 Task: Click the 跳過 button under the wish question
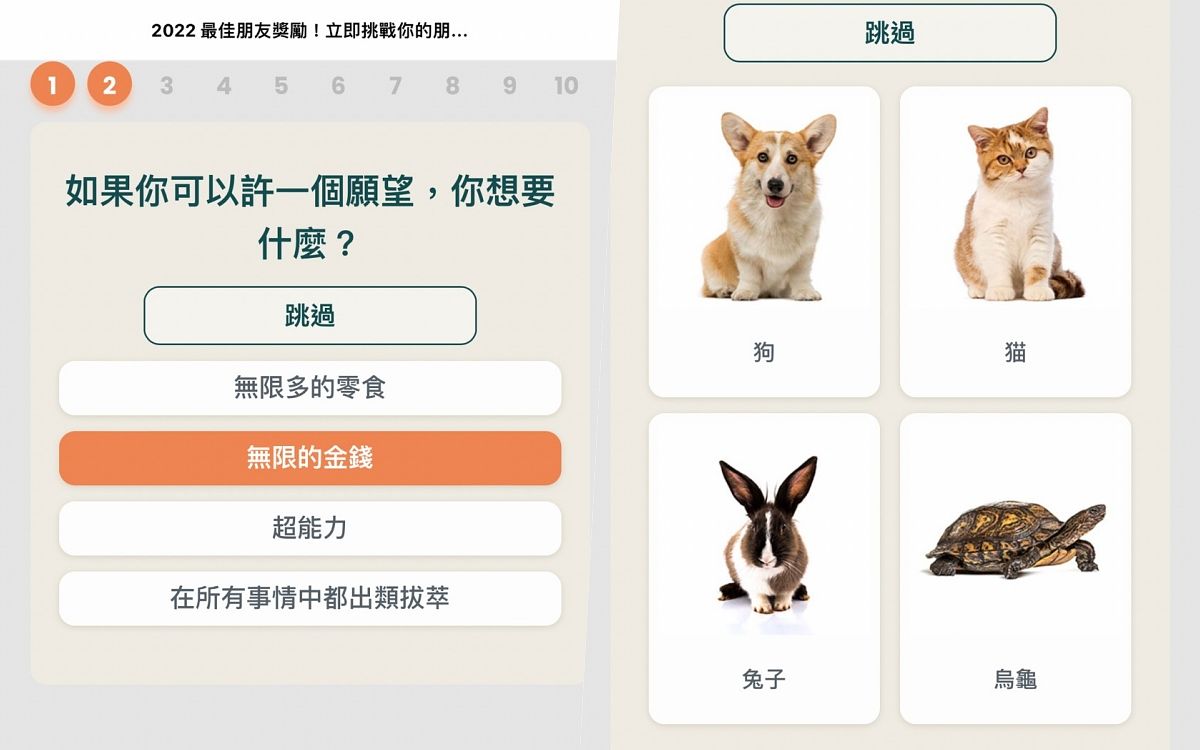[310, 316]
